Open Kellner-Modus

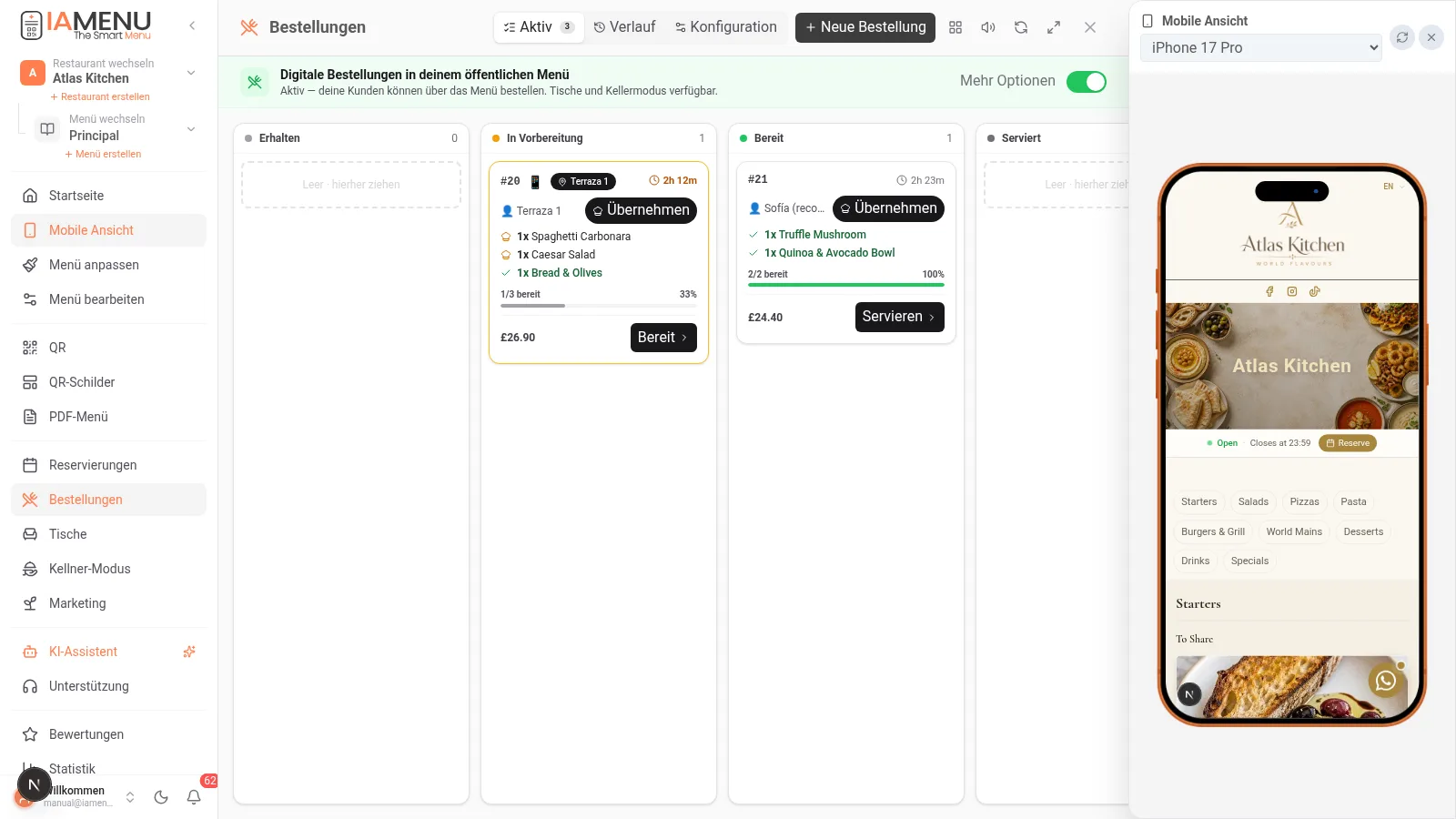[x=109, y=569]
